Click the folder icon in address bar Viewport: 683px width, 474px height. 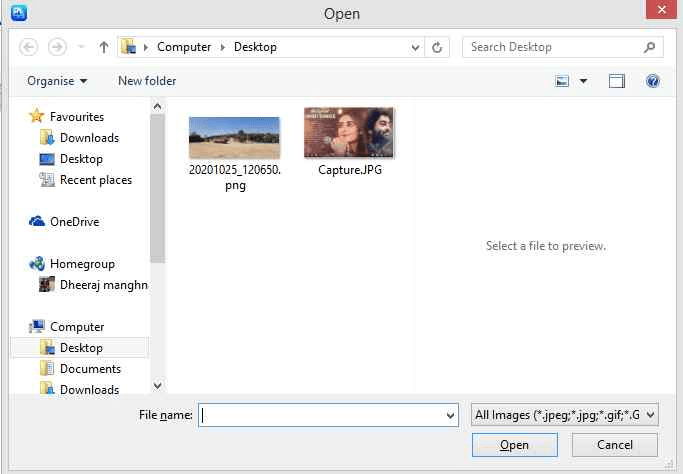tap(128, 46)
